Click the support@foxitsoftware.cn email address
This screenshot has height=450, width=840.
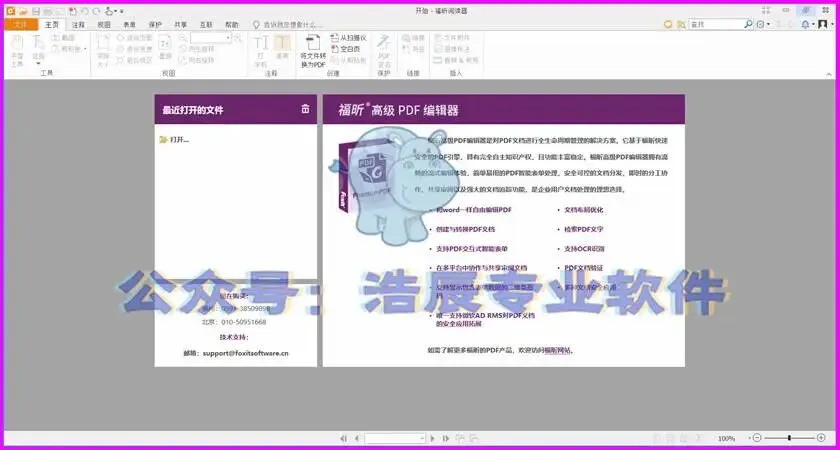tap(245, 354)
